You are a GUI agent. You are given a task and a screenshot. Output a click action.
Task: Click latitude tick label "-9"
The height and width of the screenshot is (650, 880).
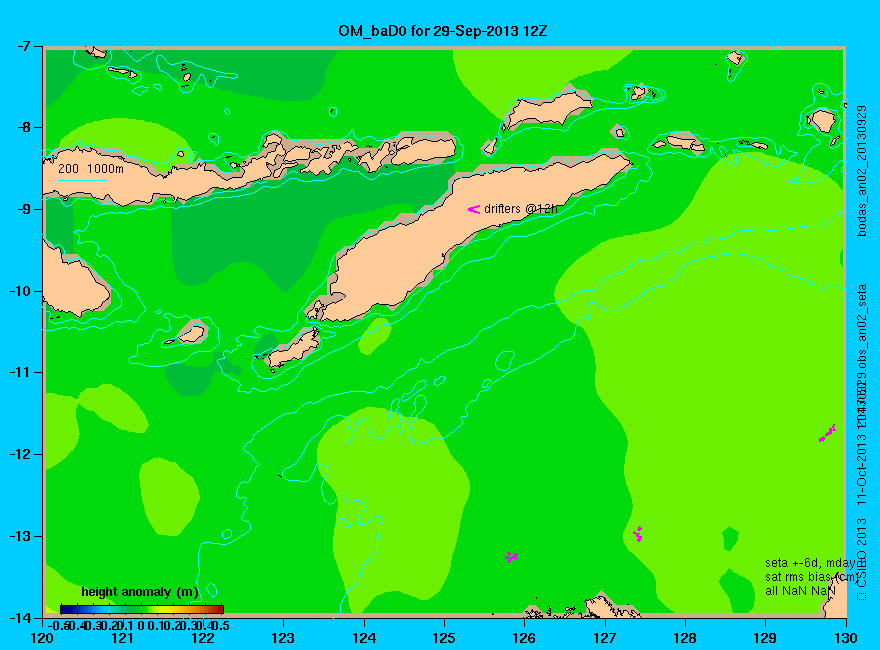(x=23, y=209)
